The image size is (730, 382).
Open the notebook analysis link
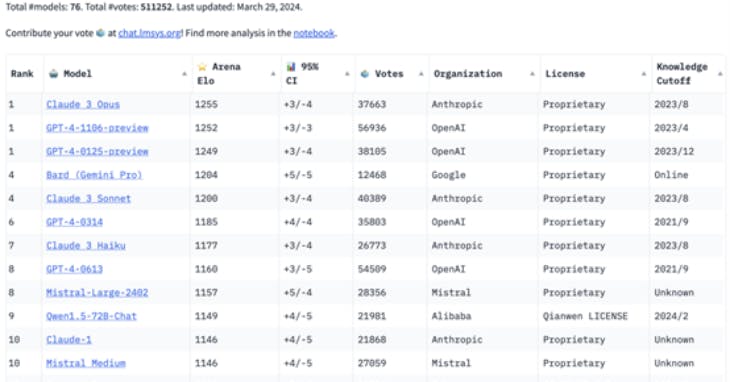pos(314,34)
